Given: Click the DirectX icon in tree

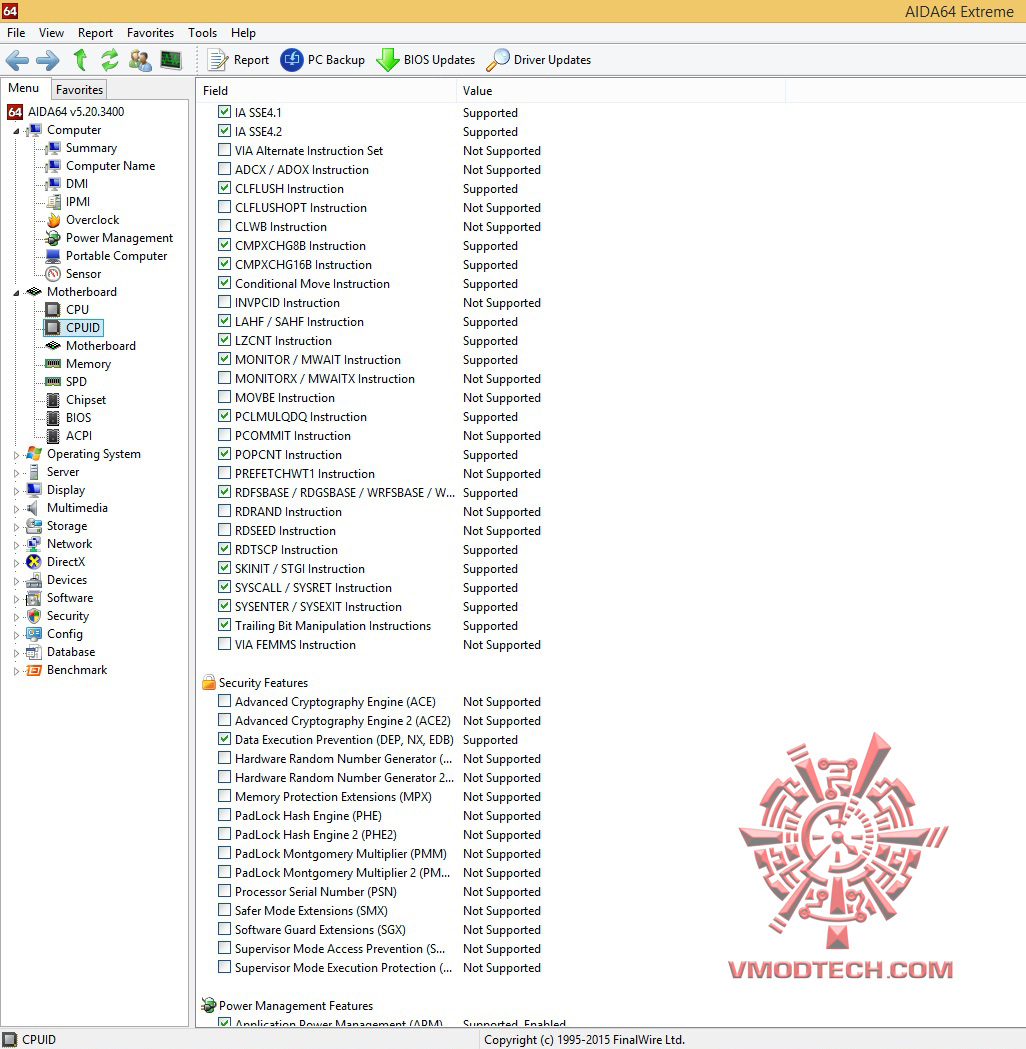Looking at the screenshot, I should point(34,562).
